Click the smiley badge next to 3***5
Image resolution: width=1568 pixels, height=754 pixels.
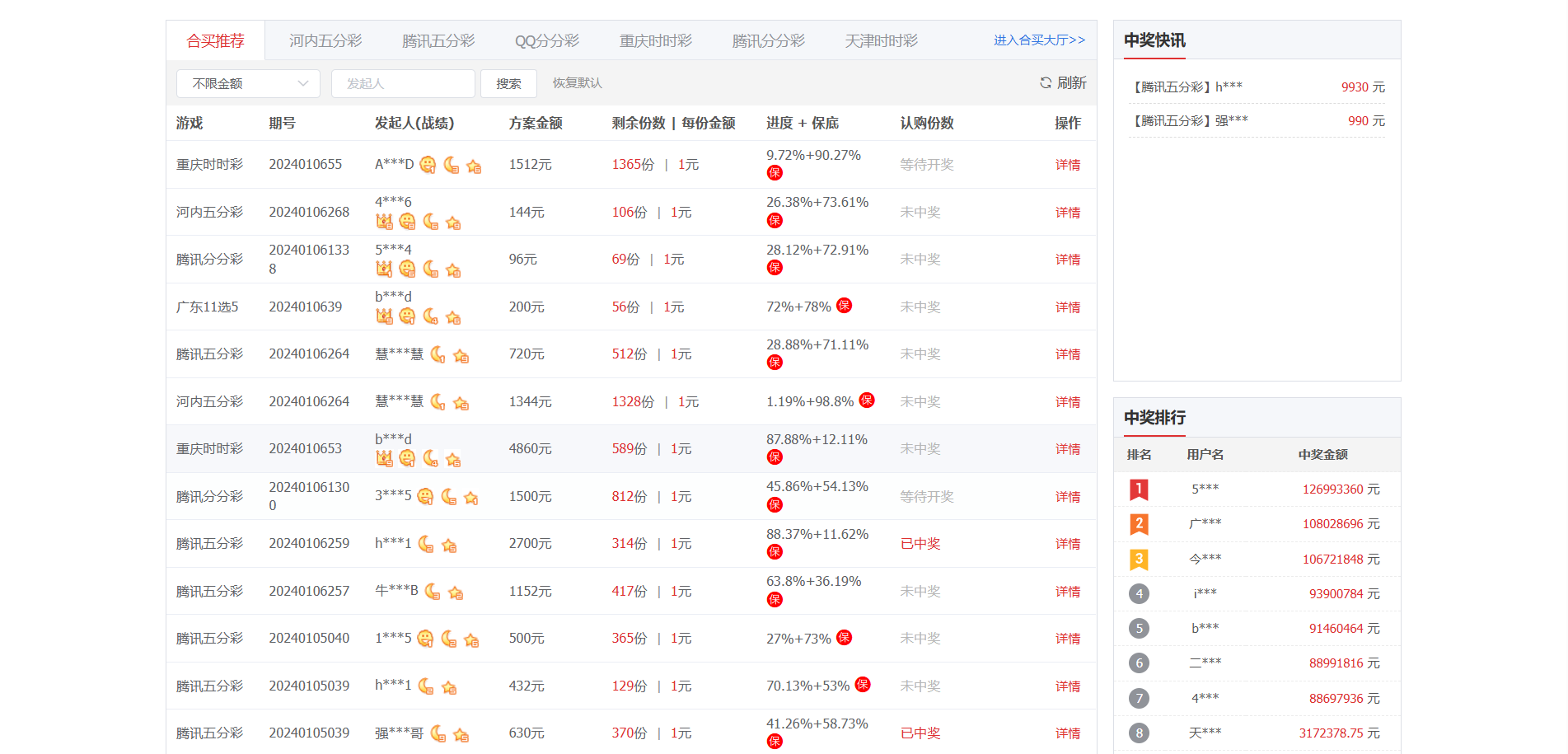coord(425,496)
